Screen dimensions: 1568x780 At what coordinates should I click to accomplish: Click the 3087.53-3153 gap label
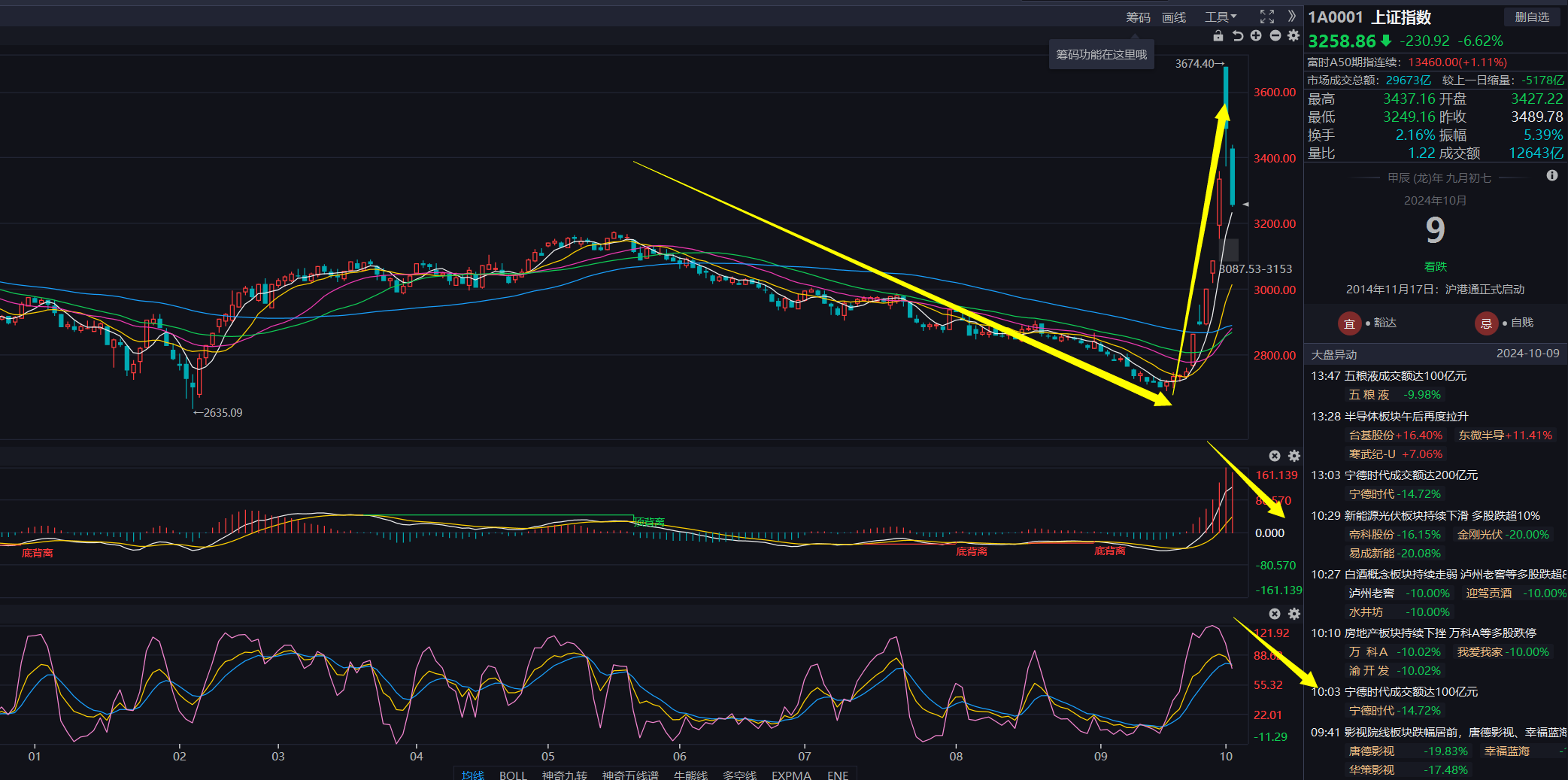pos(1255,269)
